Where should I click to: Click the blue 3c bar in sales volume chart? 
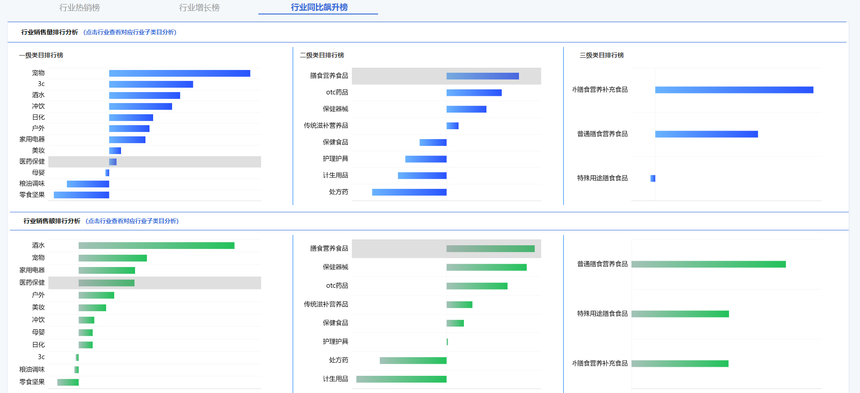coord(151,84)
